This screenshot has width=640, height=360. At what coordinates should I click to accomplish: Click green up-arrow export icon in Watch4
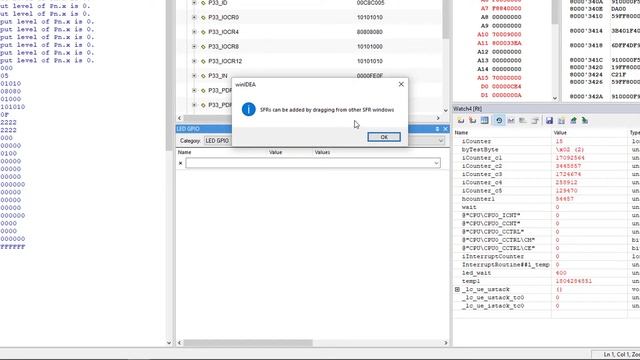point(573,120)
